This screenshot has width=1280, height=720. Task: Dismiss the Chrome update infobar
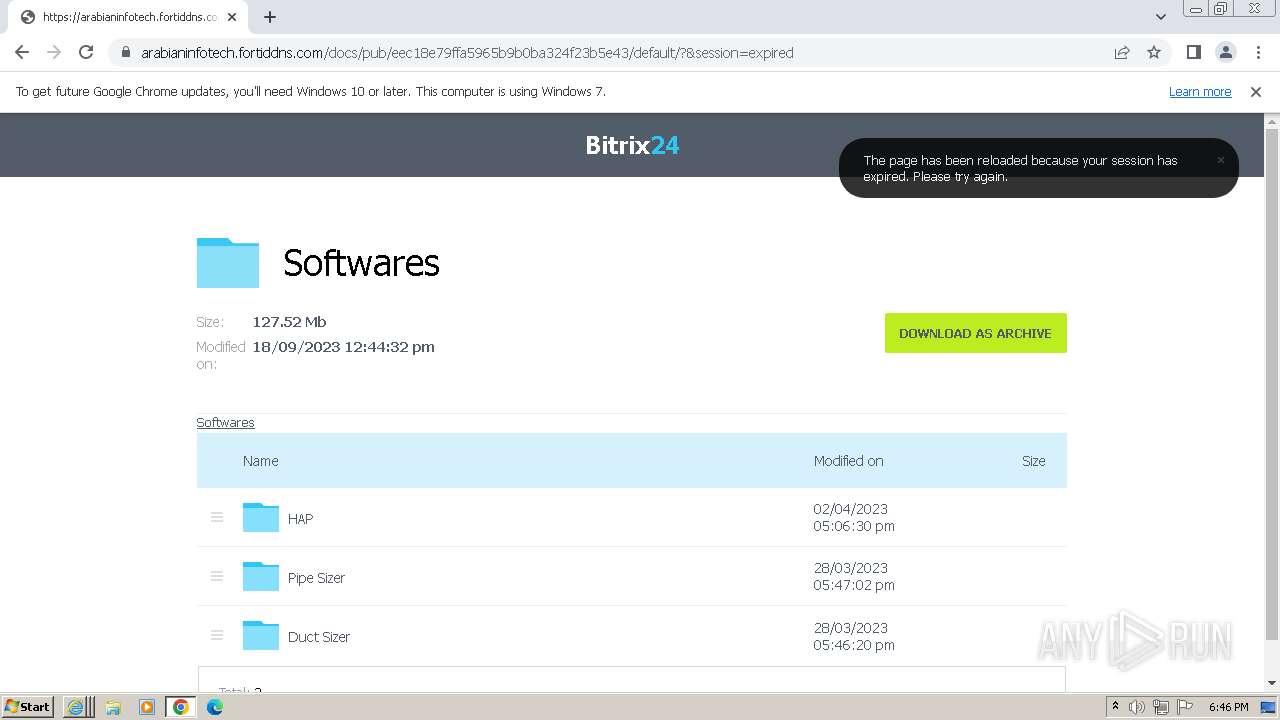point(1256,91)
